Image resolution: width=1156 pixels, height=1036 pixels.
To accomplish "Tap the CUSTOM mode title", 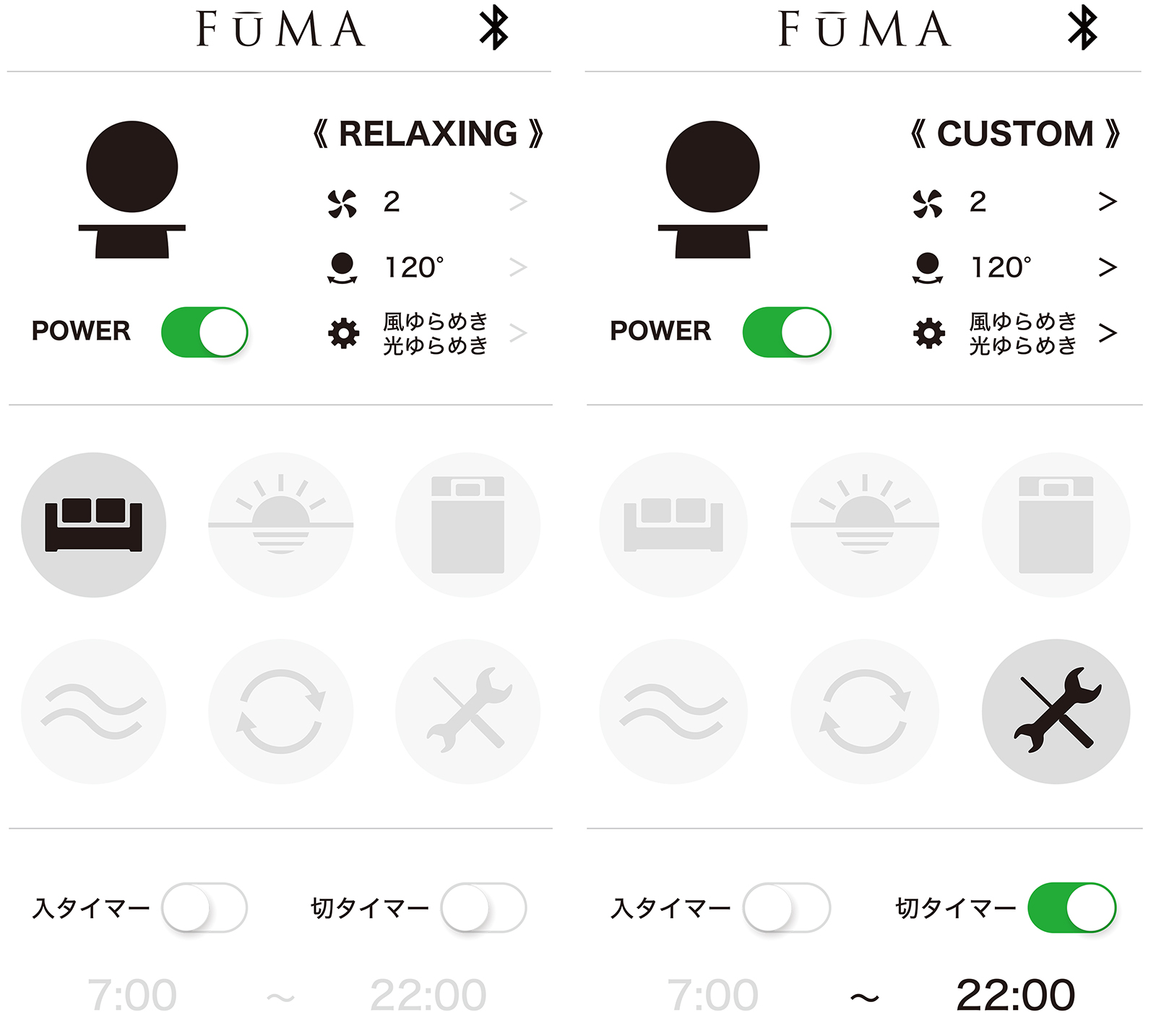I will 1015,134.
